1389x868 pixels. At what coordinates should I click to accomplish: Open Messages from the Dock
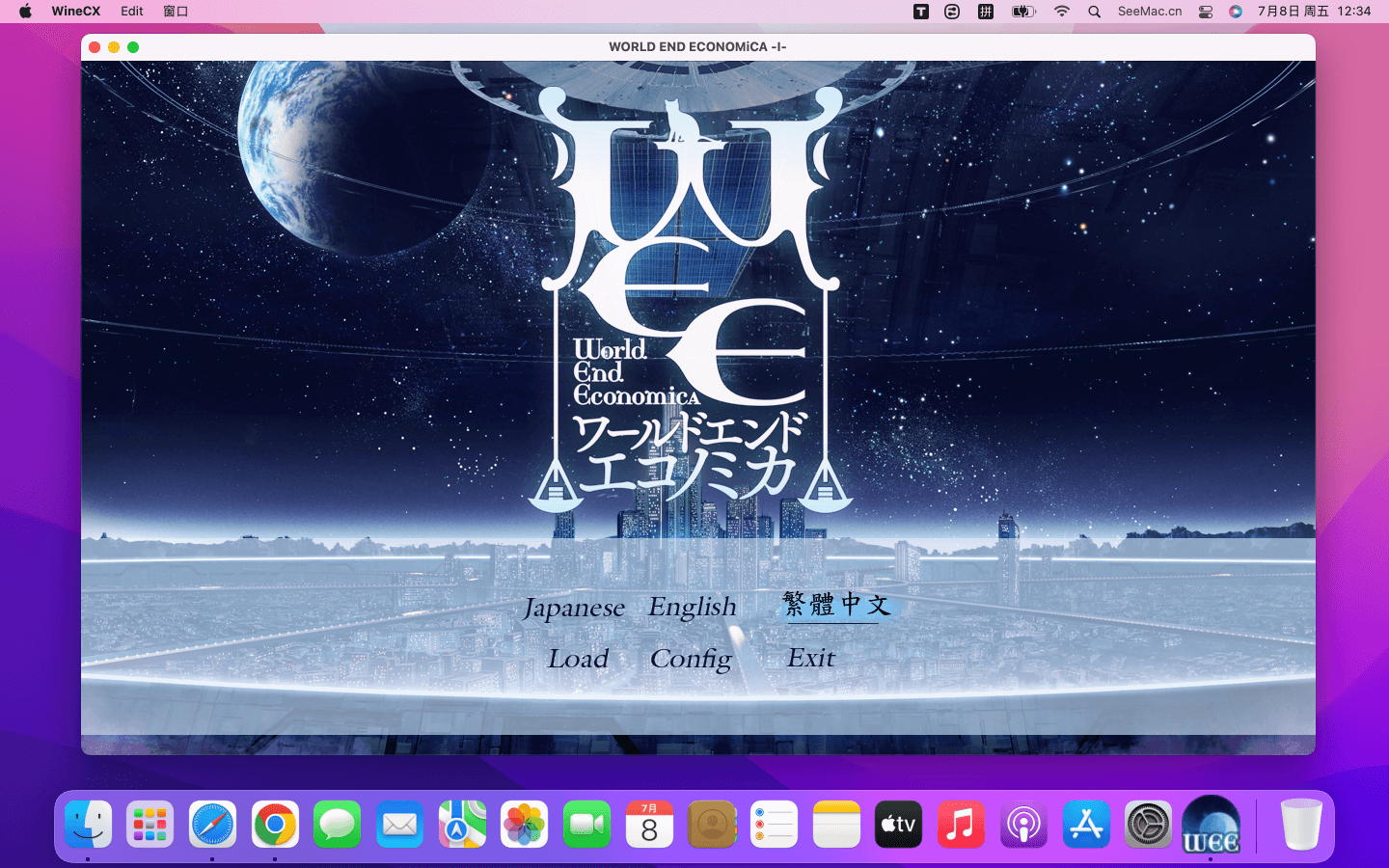point(338,825)
